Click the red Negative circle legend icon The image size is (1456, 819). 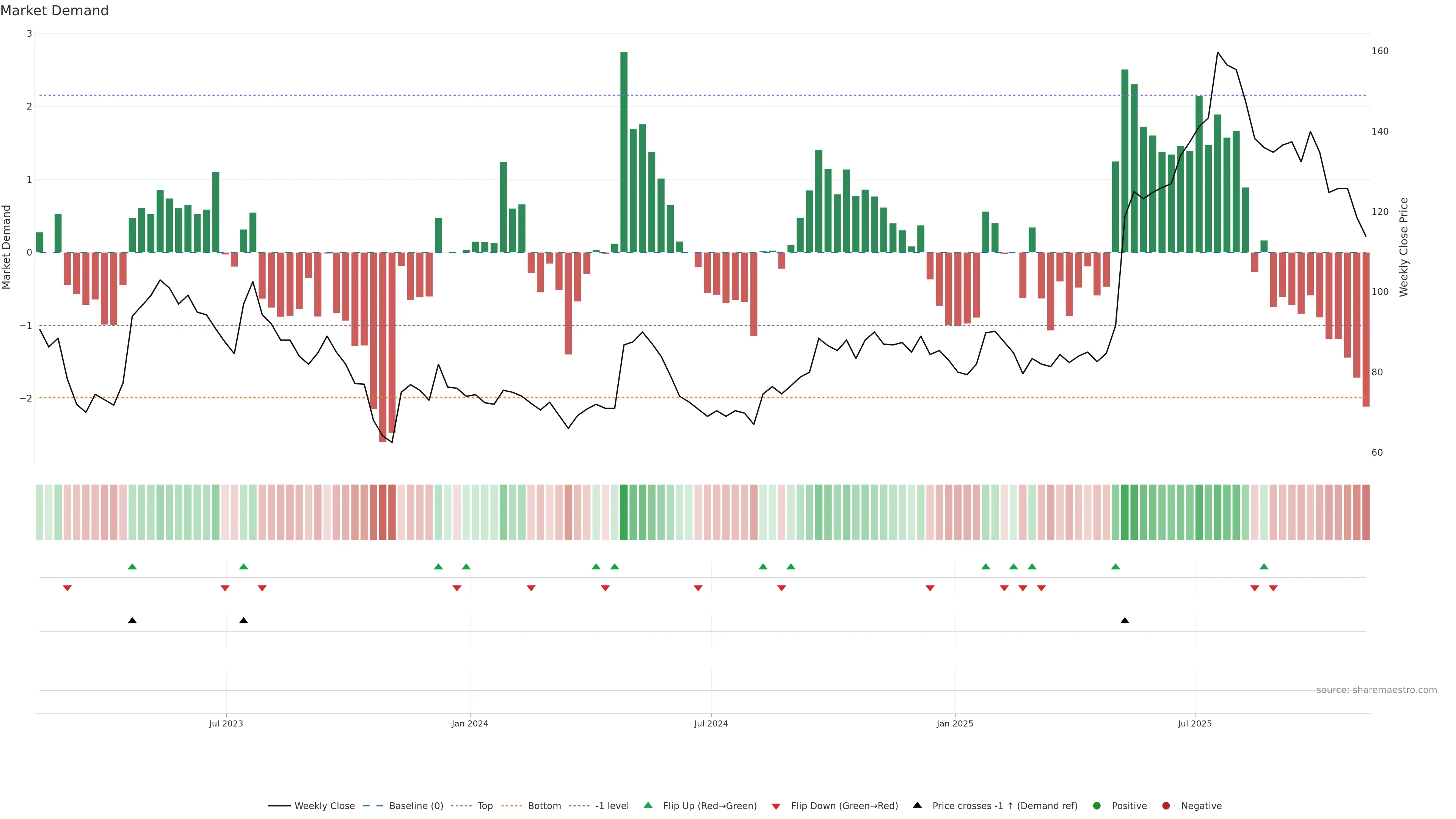pyautogui.click(x=1166, y=805)
